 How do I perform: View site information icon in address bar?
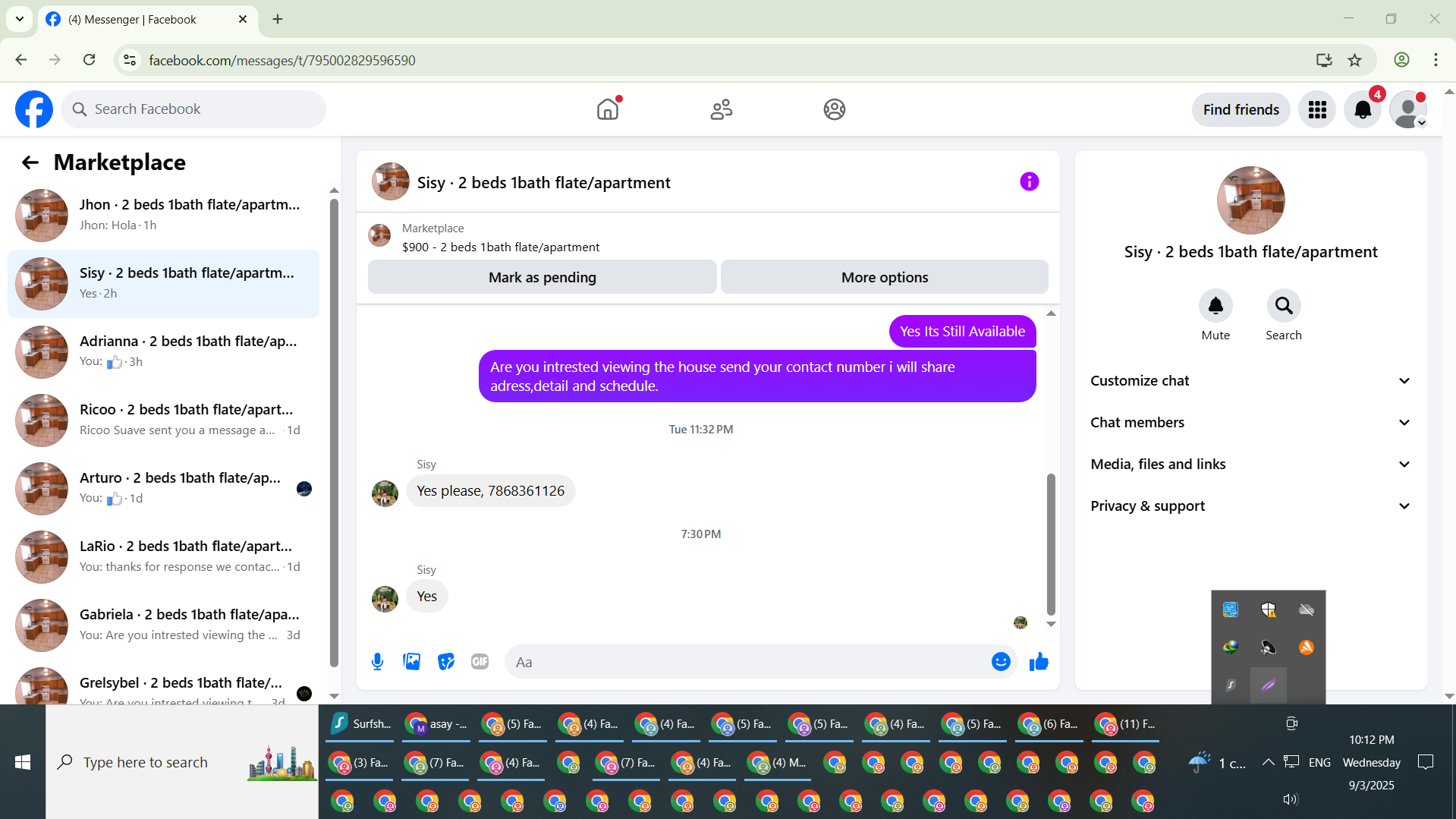(x=131, y=60)
